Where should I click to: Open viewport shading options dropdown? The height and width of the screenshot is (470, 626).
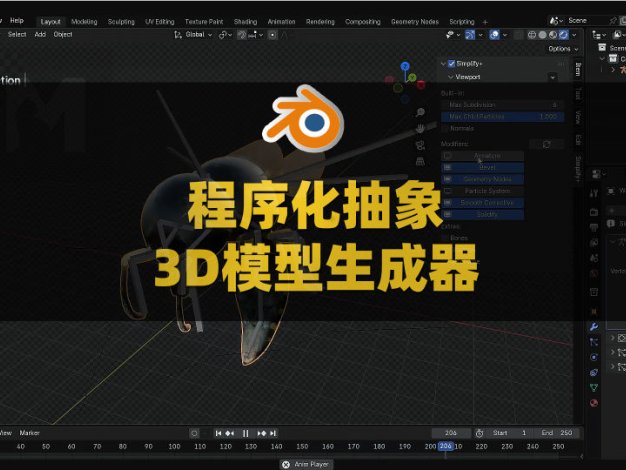(x=574, y=35)
